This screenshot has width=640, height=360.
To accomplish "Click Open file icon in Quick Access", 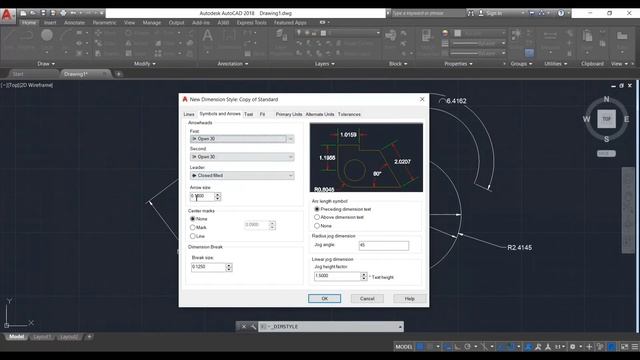I will tap(33, 13).
